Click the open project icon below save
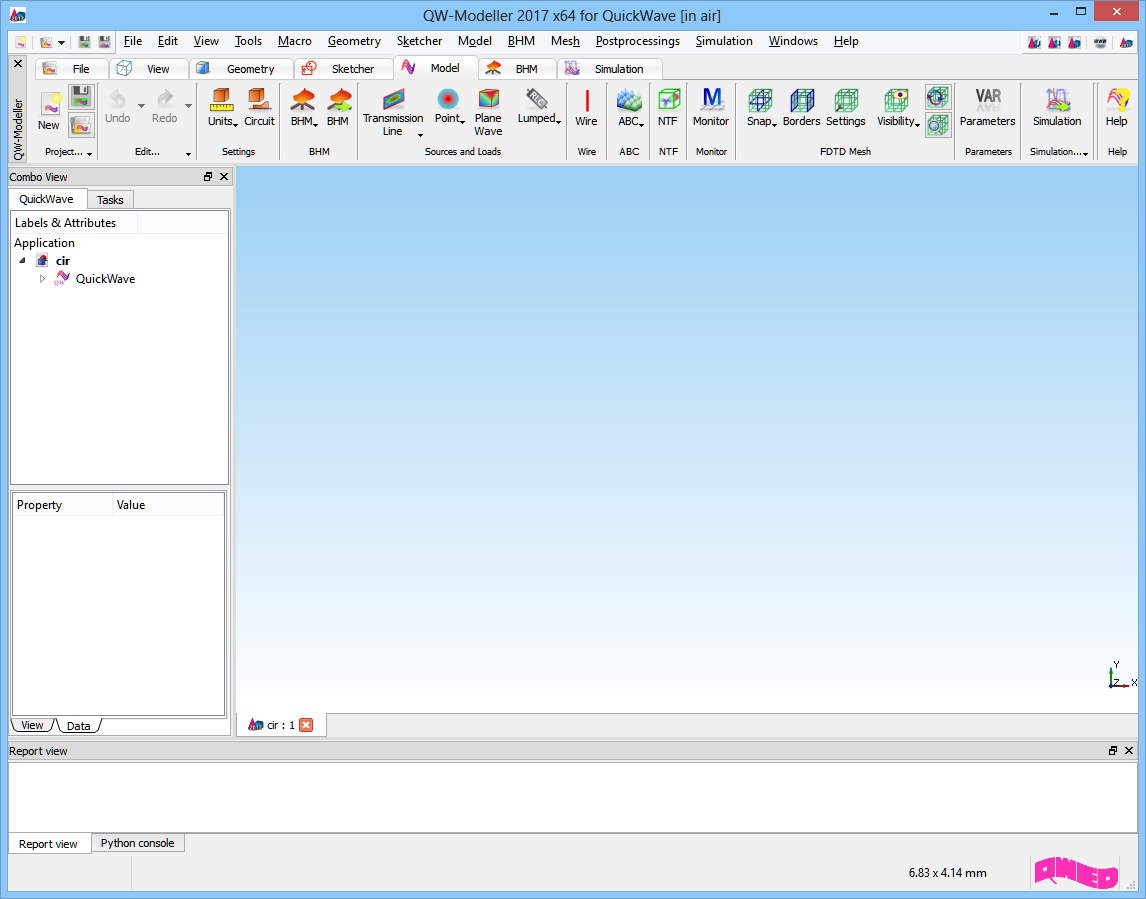The image size is (1146, 899). coord(81,124)
